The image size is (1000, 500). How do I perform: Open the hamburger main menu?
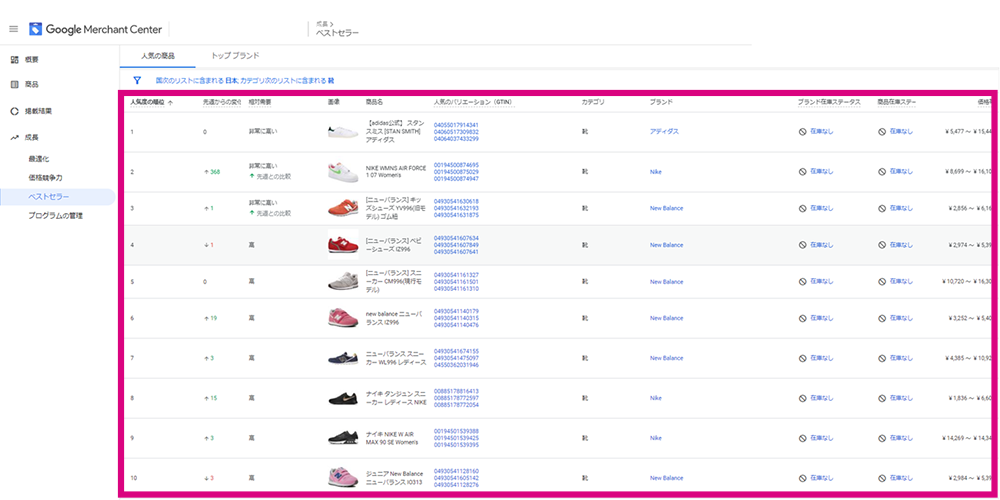(13, 29)
